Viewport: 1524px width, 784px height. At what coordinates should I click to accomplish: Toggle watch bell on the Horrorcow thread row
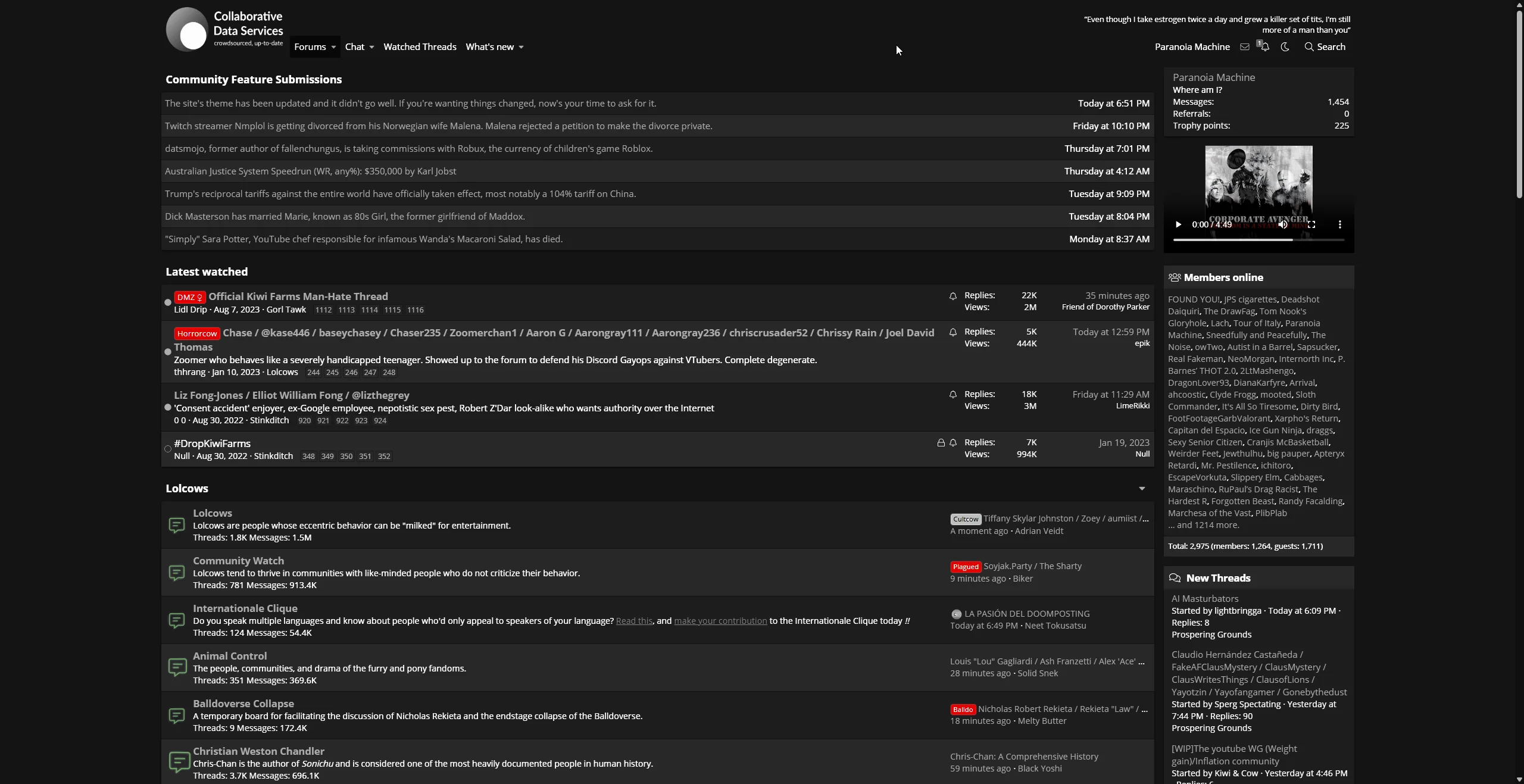[953, 332]
